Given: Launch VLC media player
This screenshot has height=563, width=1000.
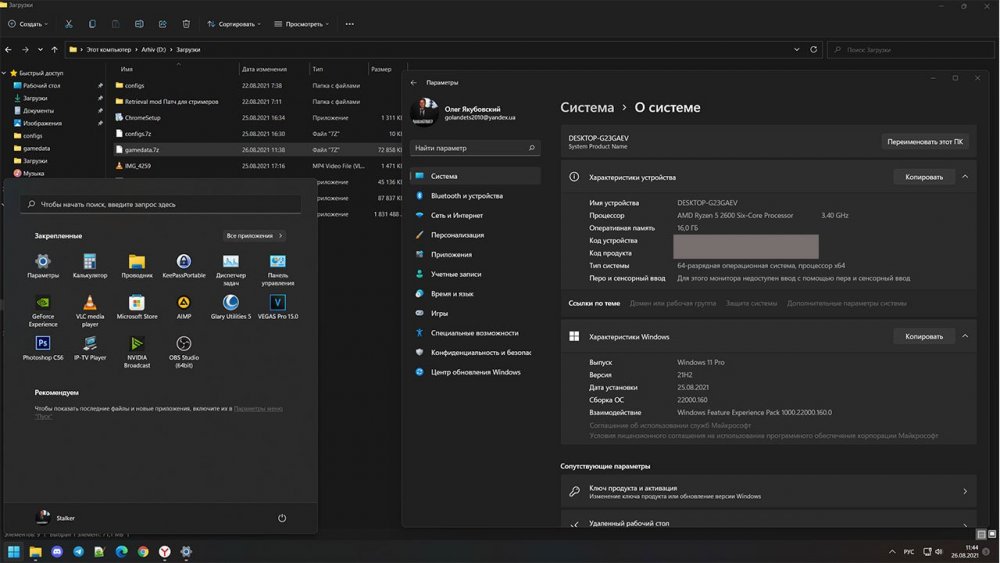Looking at the screenshot, I should pos(90,303).
